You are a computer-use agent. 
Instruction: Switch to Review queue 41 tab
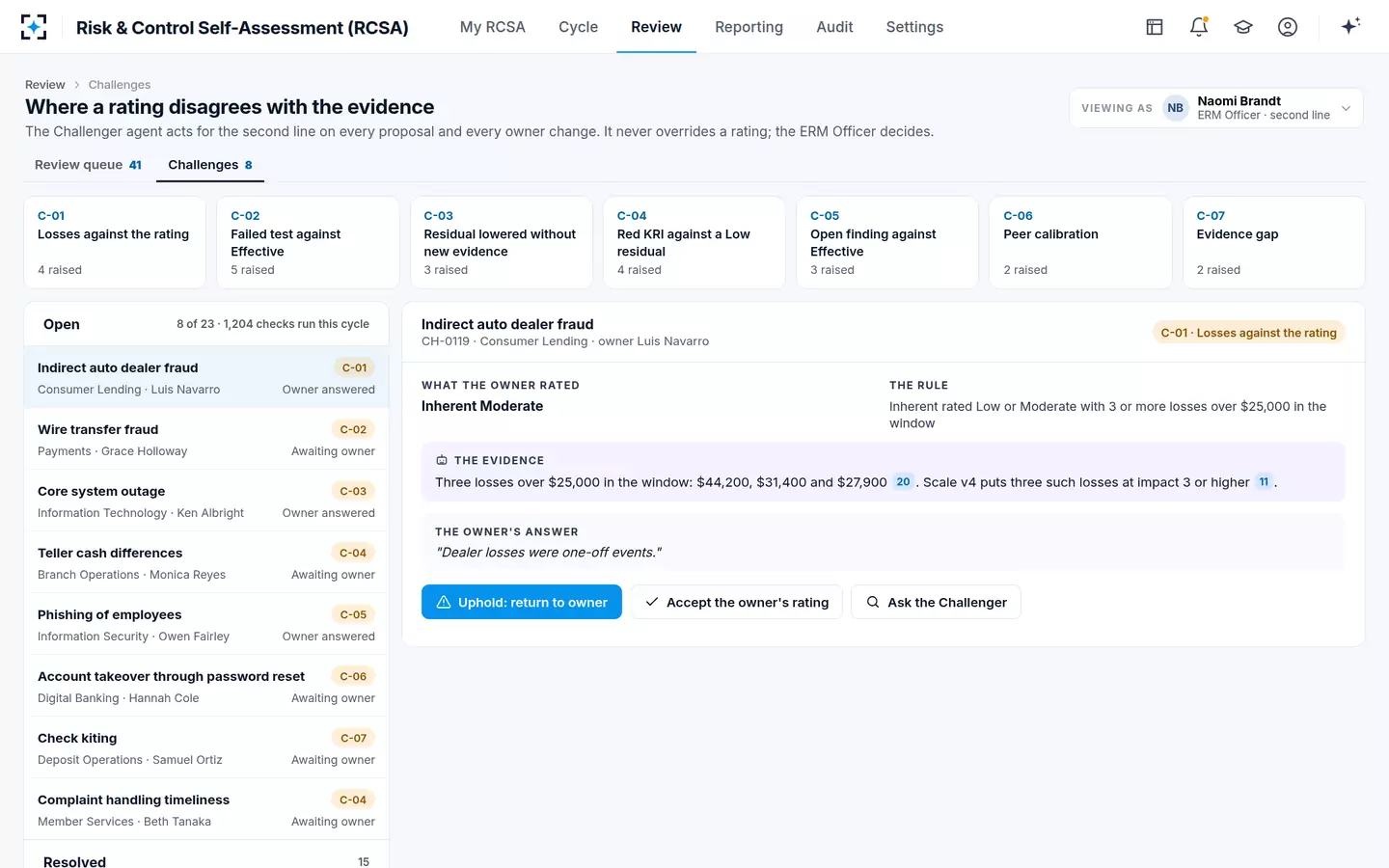(x=88, y=165)
